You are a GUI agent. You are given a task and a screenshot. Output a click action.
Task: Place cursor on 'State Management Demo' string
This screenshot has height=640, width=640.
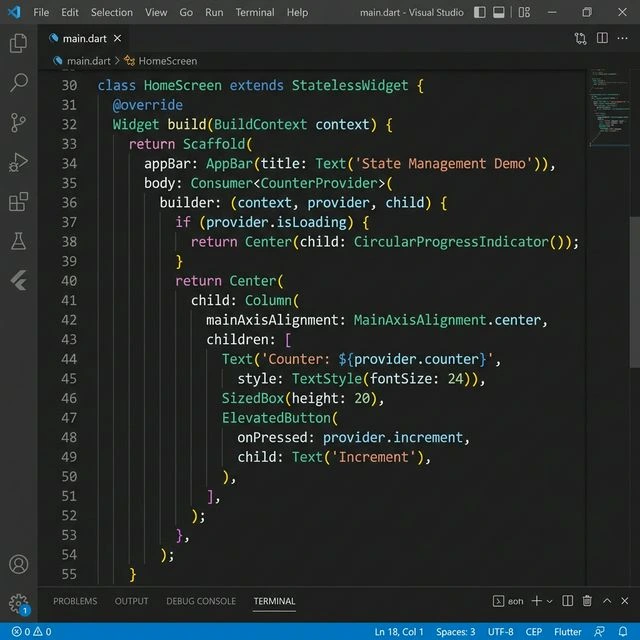tap(444, 164)
